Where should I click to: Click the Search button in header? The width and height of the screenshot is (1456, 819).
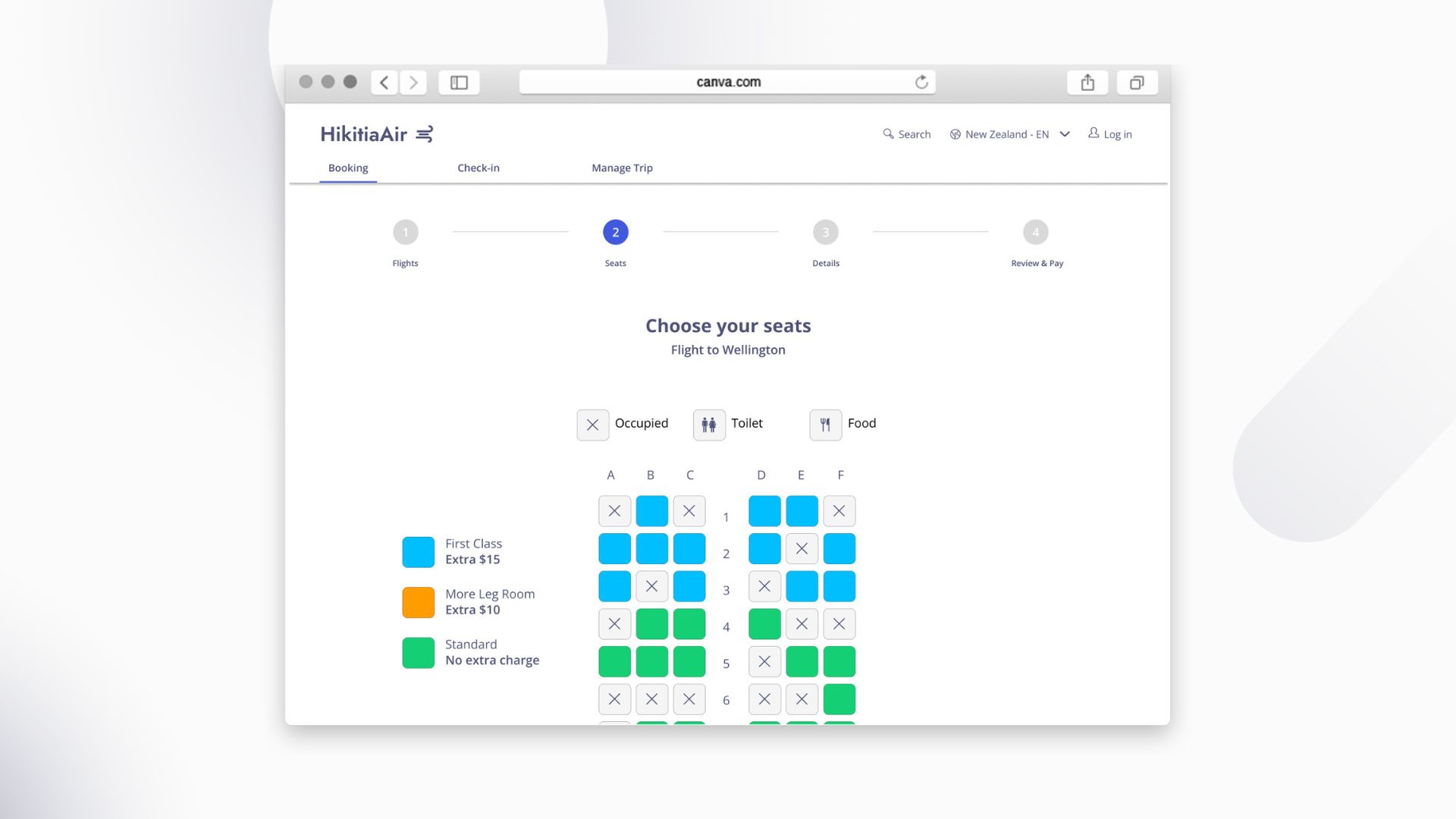tap(906, 134)
